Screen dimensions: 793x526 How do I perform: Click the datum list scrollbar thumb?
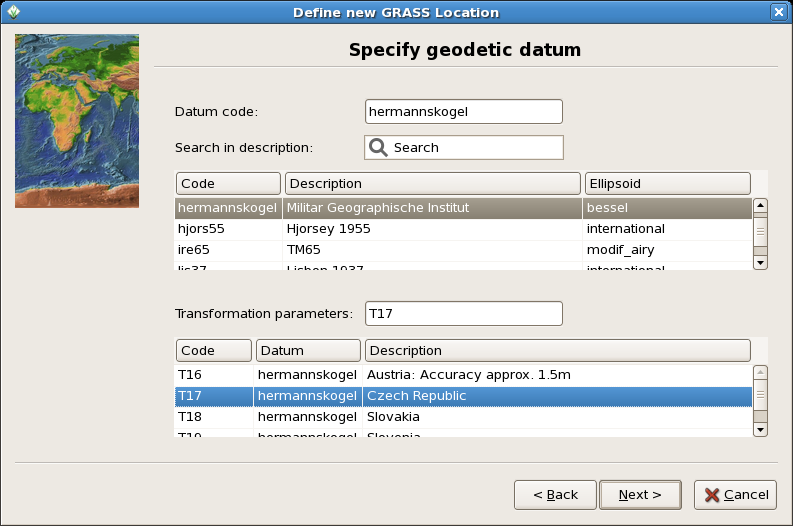760,232
